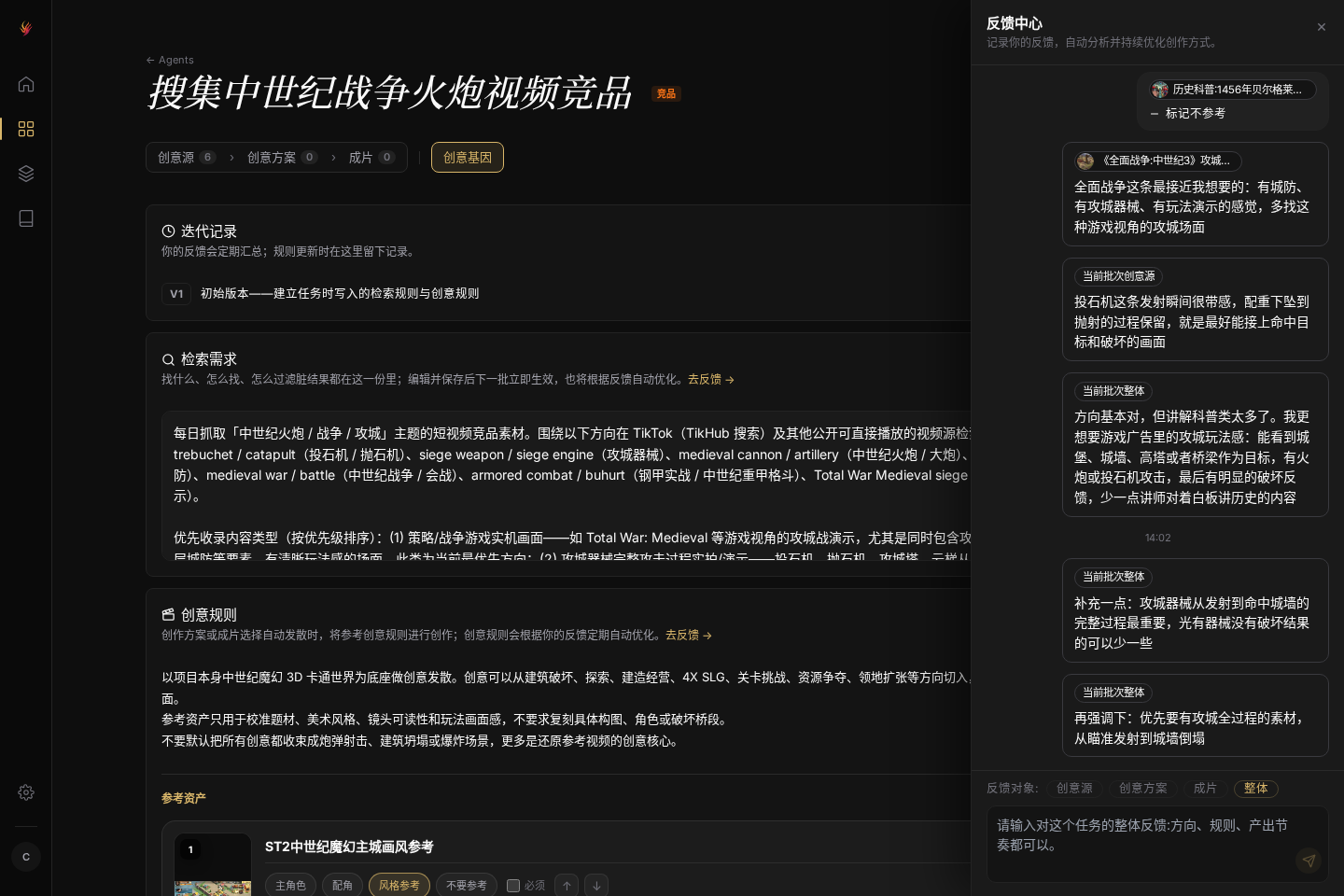Click the 竞品 tag beside the title
The width and height of the screenshot is (1344, 896).
[x=666, y=93]
